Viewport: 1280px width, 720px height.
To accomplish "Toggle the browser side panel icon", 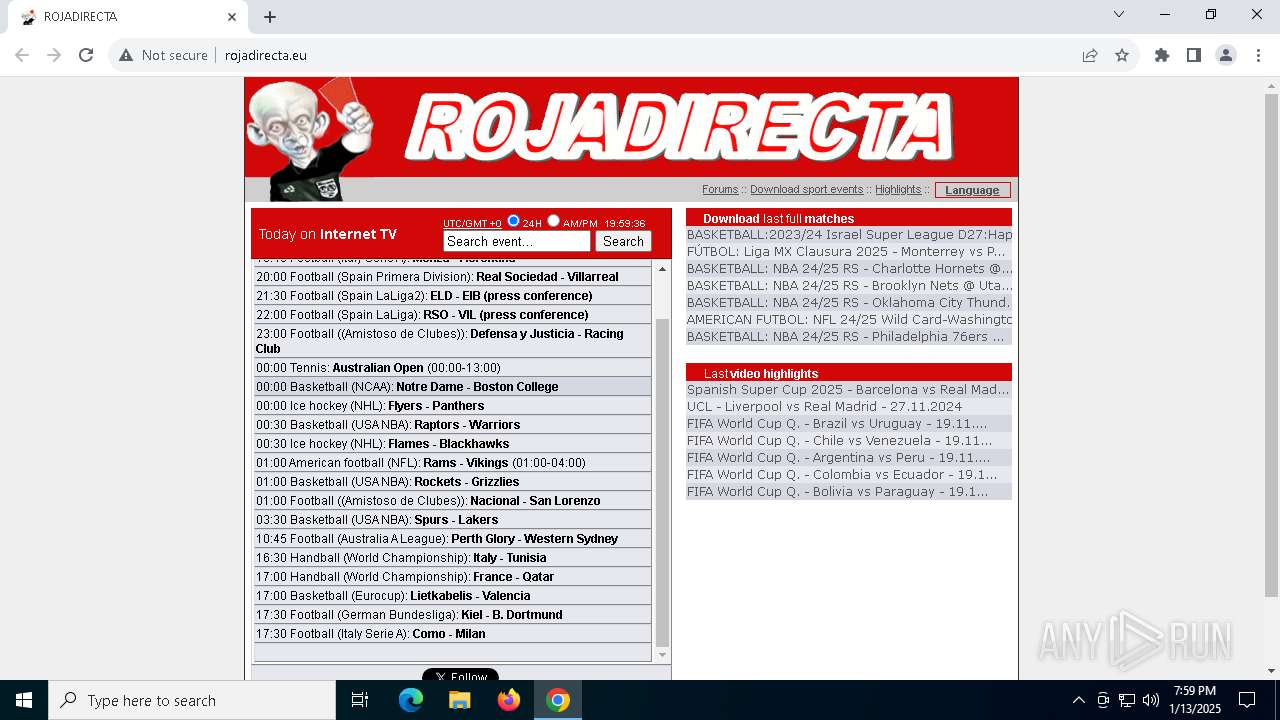I will [1194, 55].
